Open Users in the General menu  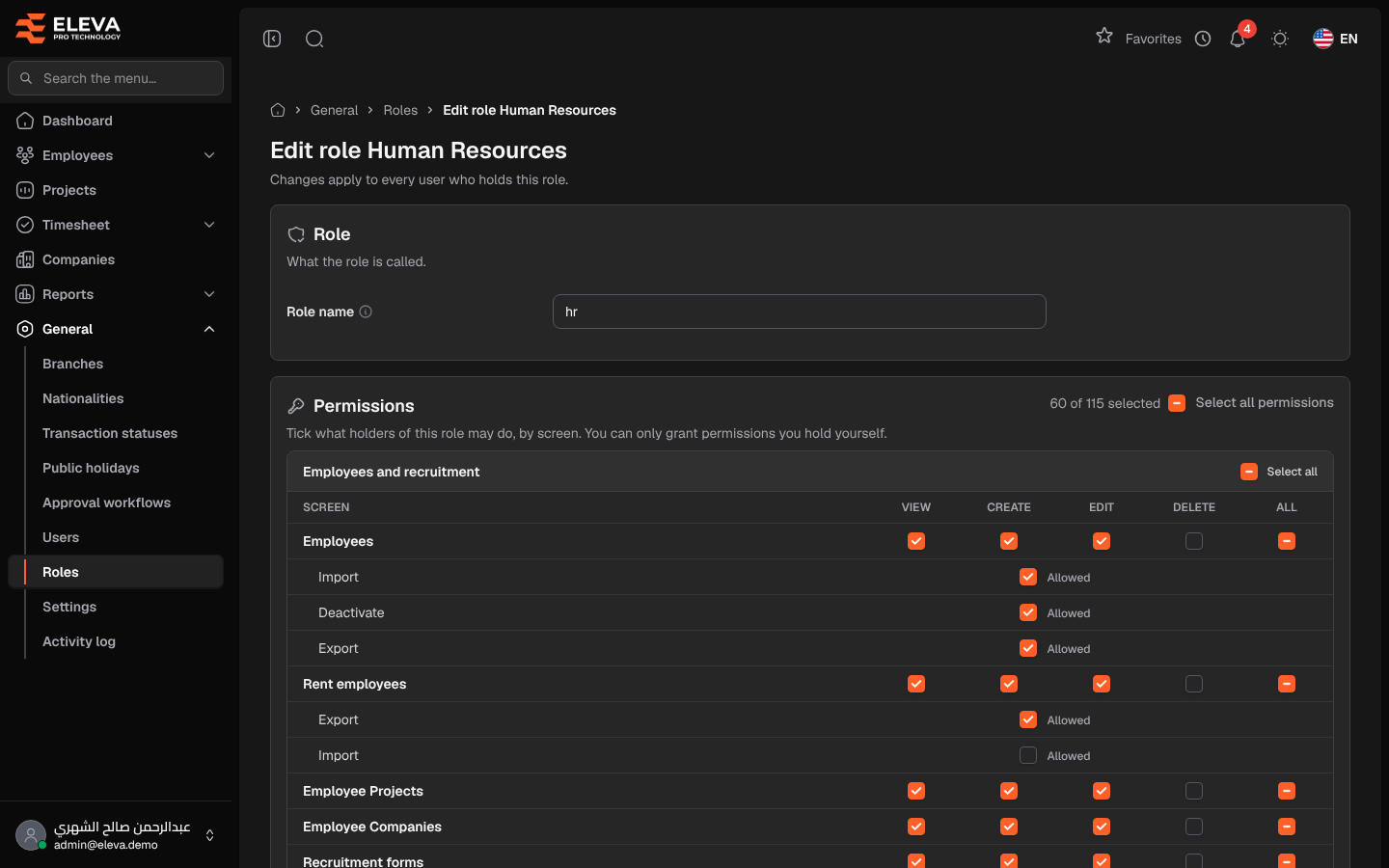[61, 537]
